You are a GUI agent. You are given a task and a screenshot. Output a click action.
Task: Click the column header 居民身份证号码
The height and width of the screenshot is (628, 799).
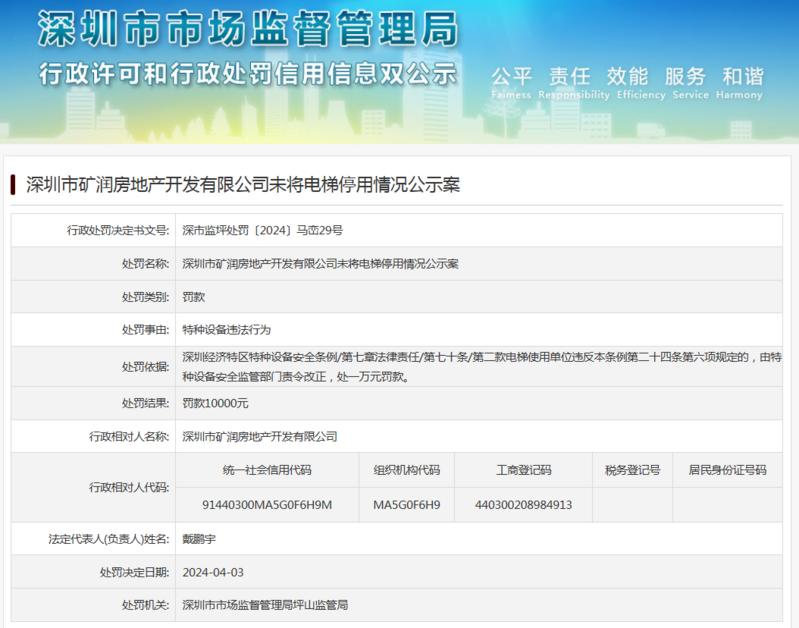pyautogui.click(x=727, y=470)
